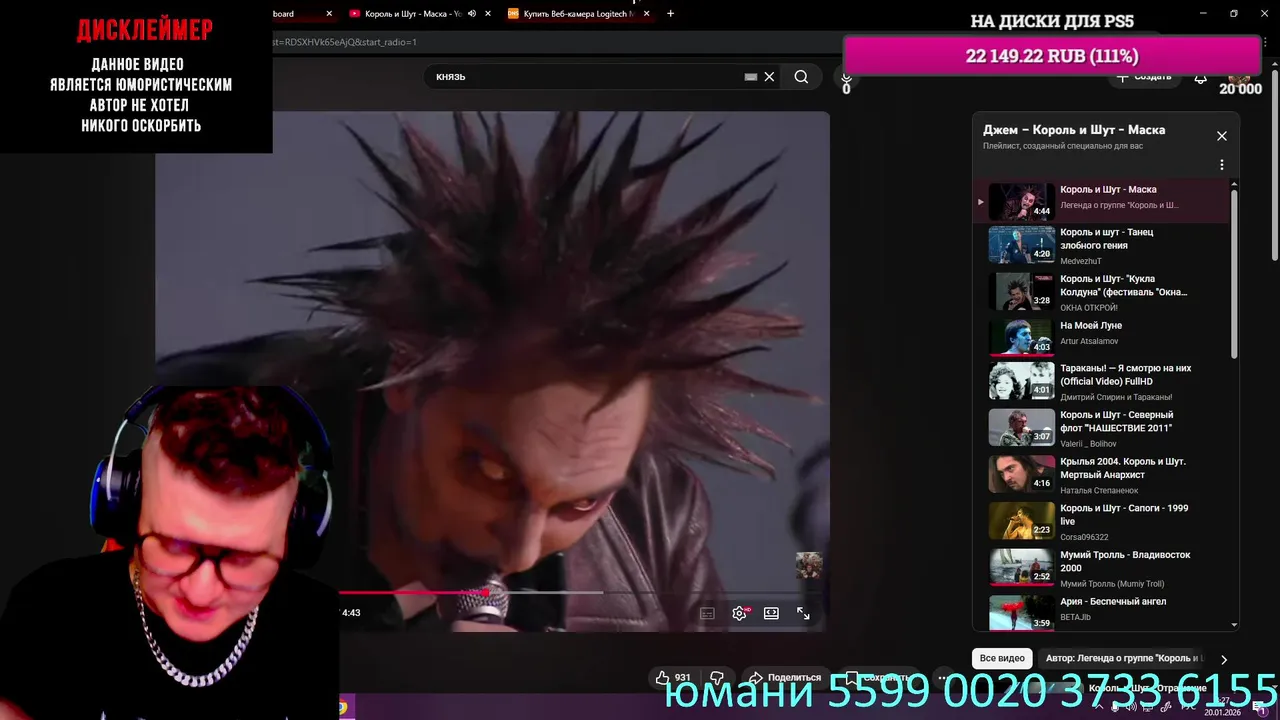
Task: Close the Король и Шут - Маска tab
Action: point(487,14)
